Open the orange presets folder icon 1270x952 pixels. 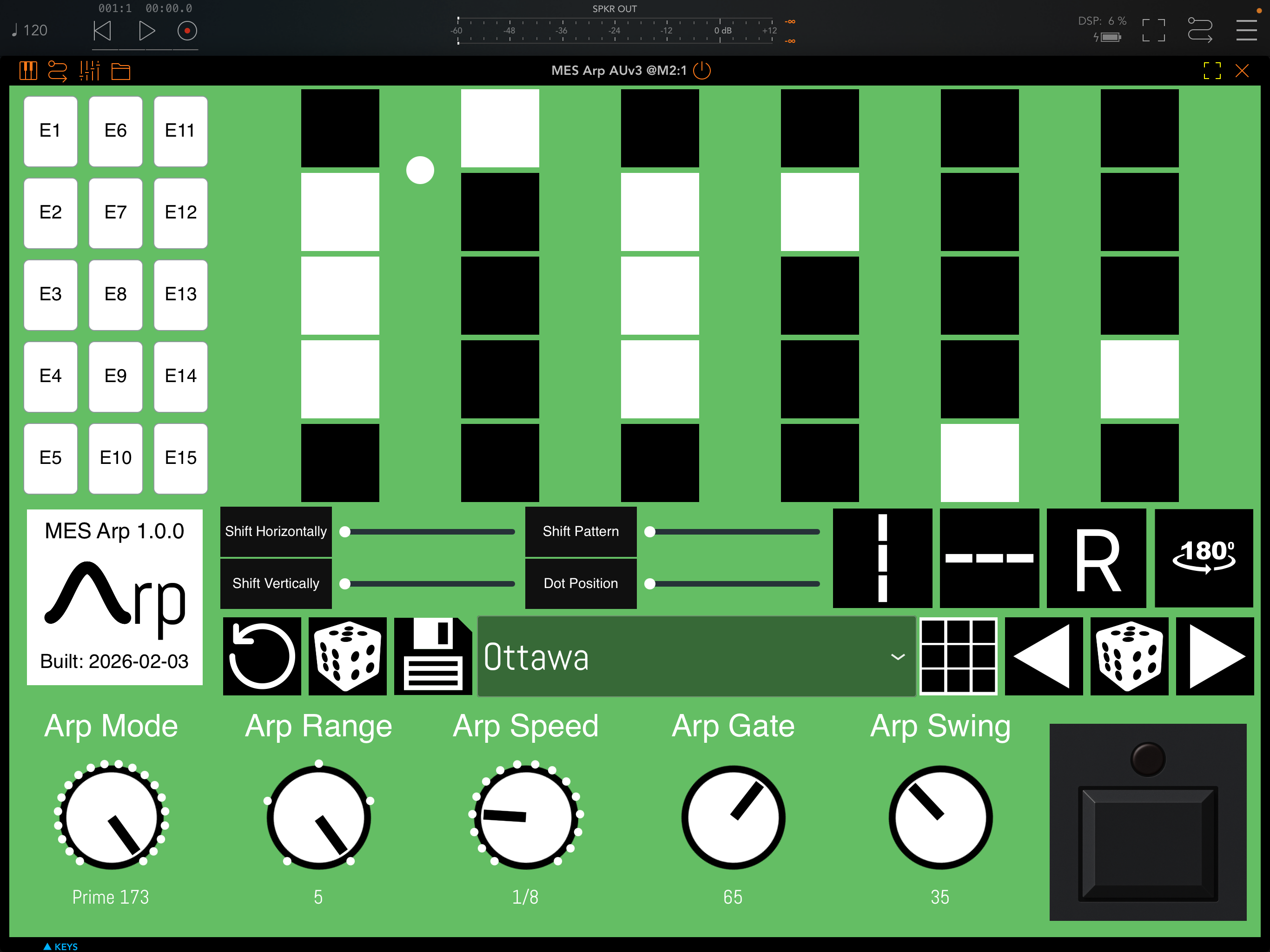pos(120,71)
